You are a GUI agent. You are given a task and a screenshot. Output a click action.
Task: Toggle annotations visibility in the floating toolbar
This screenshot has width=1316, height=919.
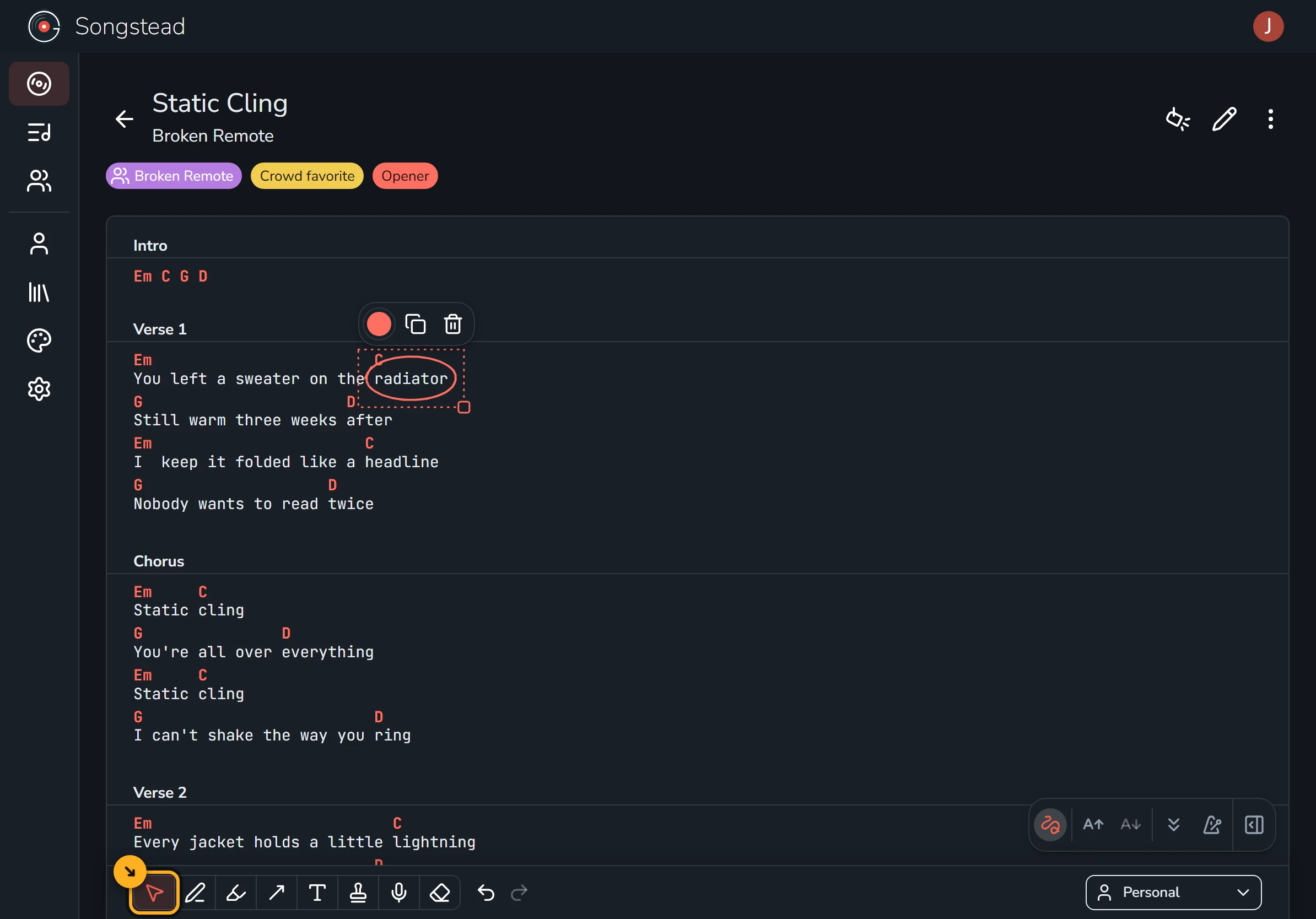point(1050,824)
